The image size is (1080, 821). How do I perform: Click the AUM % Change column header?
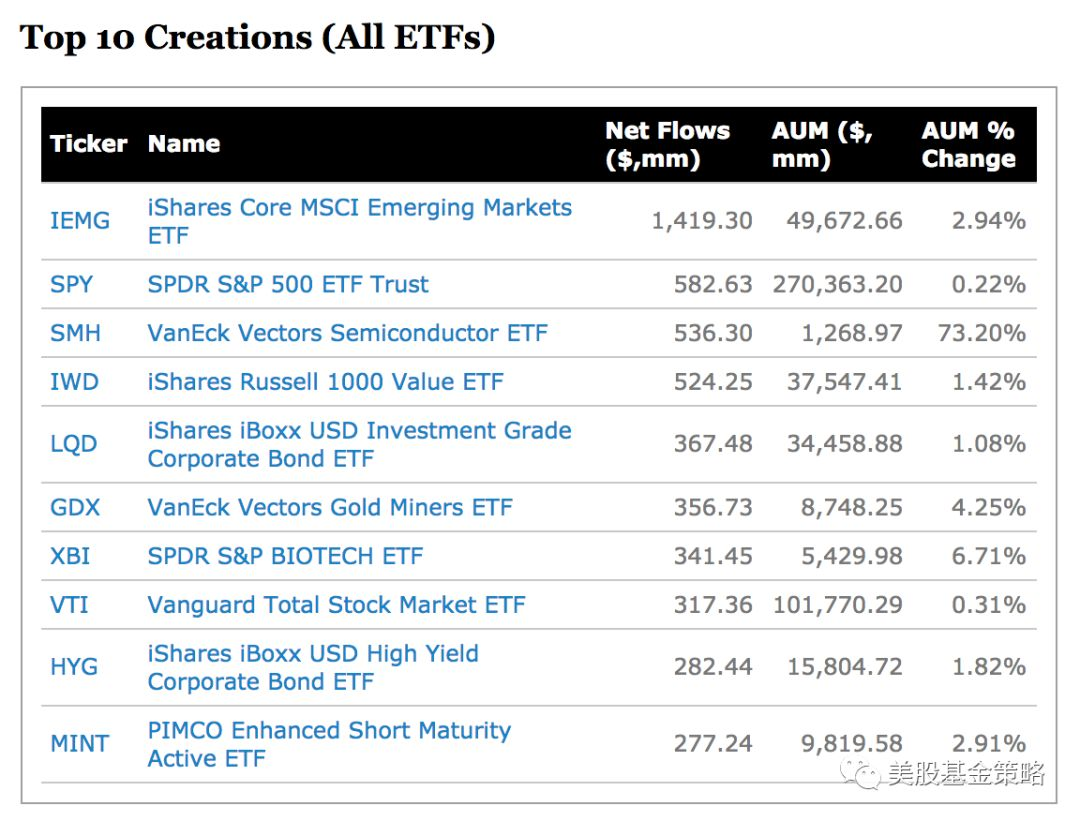click(967, 145)
